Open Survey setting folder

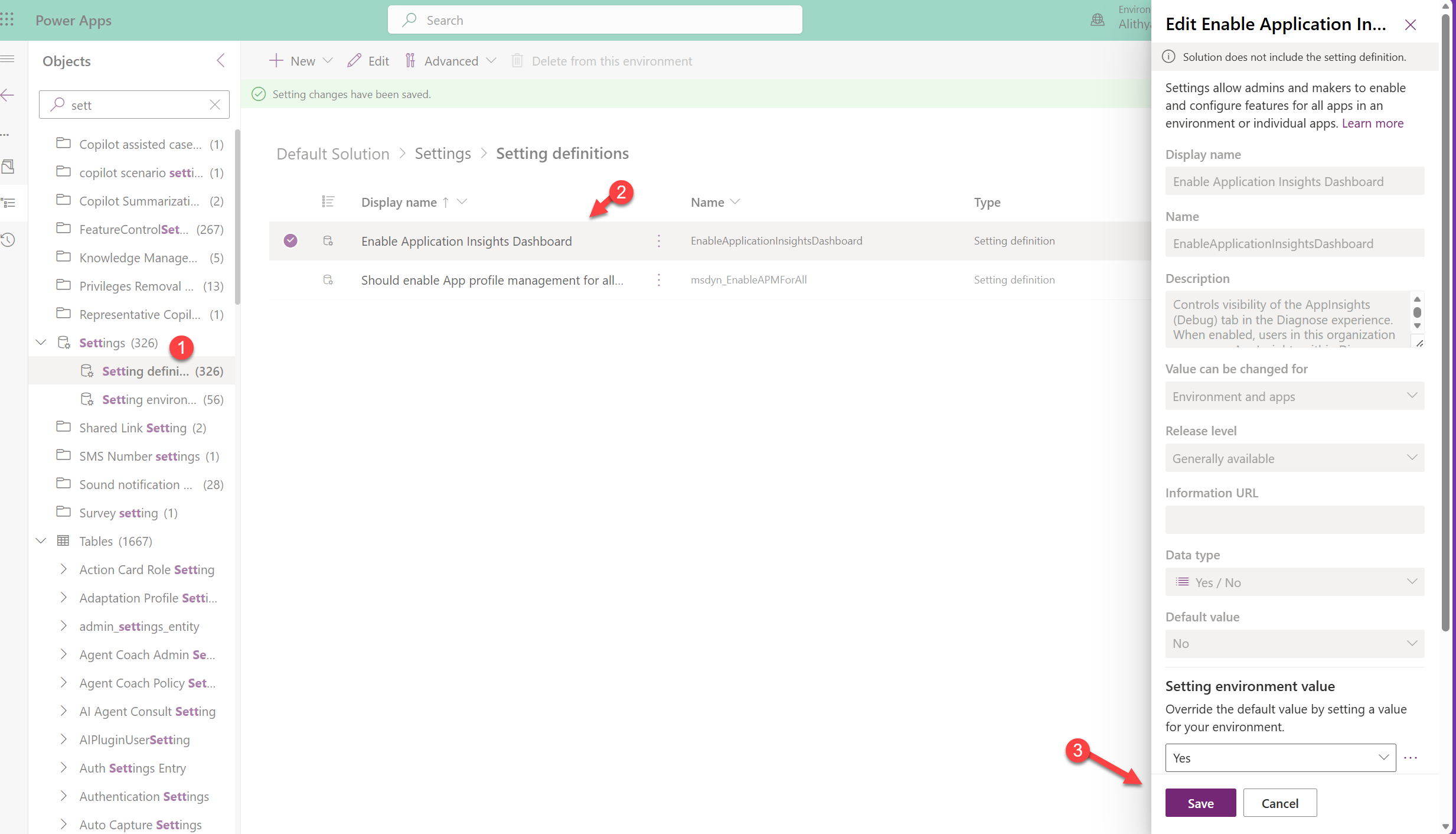point(132,513)
